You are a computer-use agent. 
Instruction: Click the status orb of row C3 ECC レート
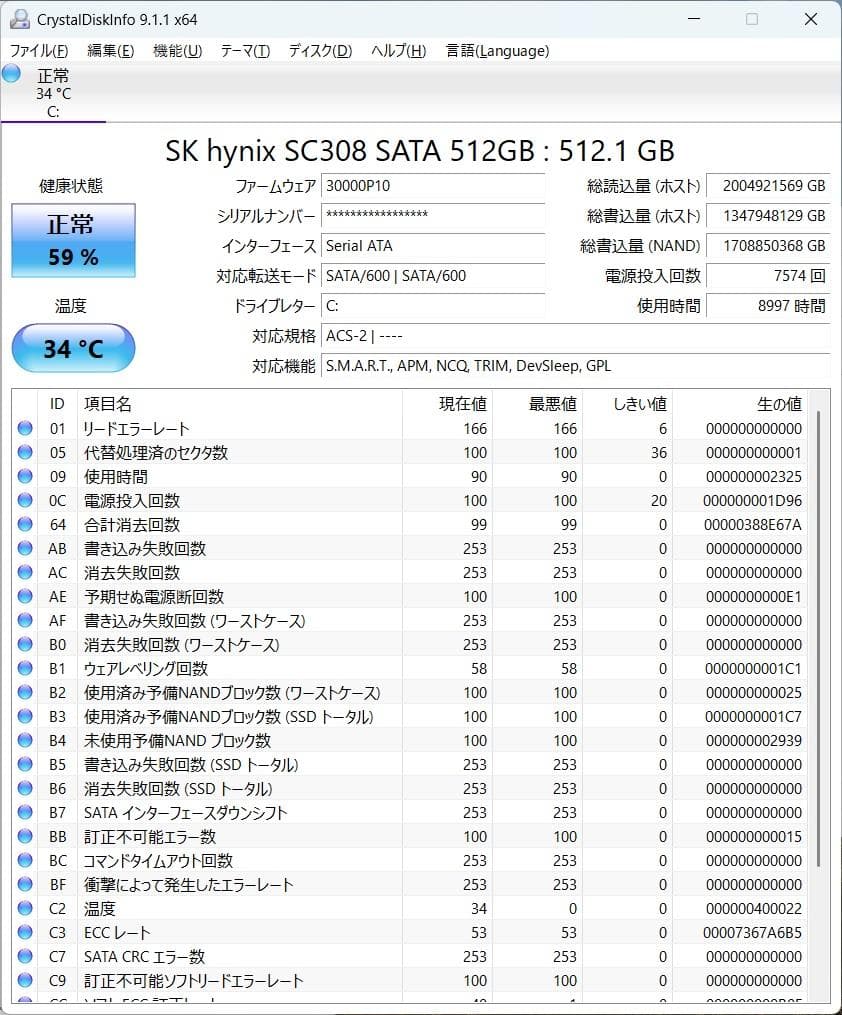click(25, 932)
